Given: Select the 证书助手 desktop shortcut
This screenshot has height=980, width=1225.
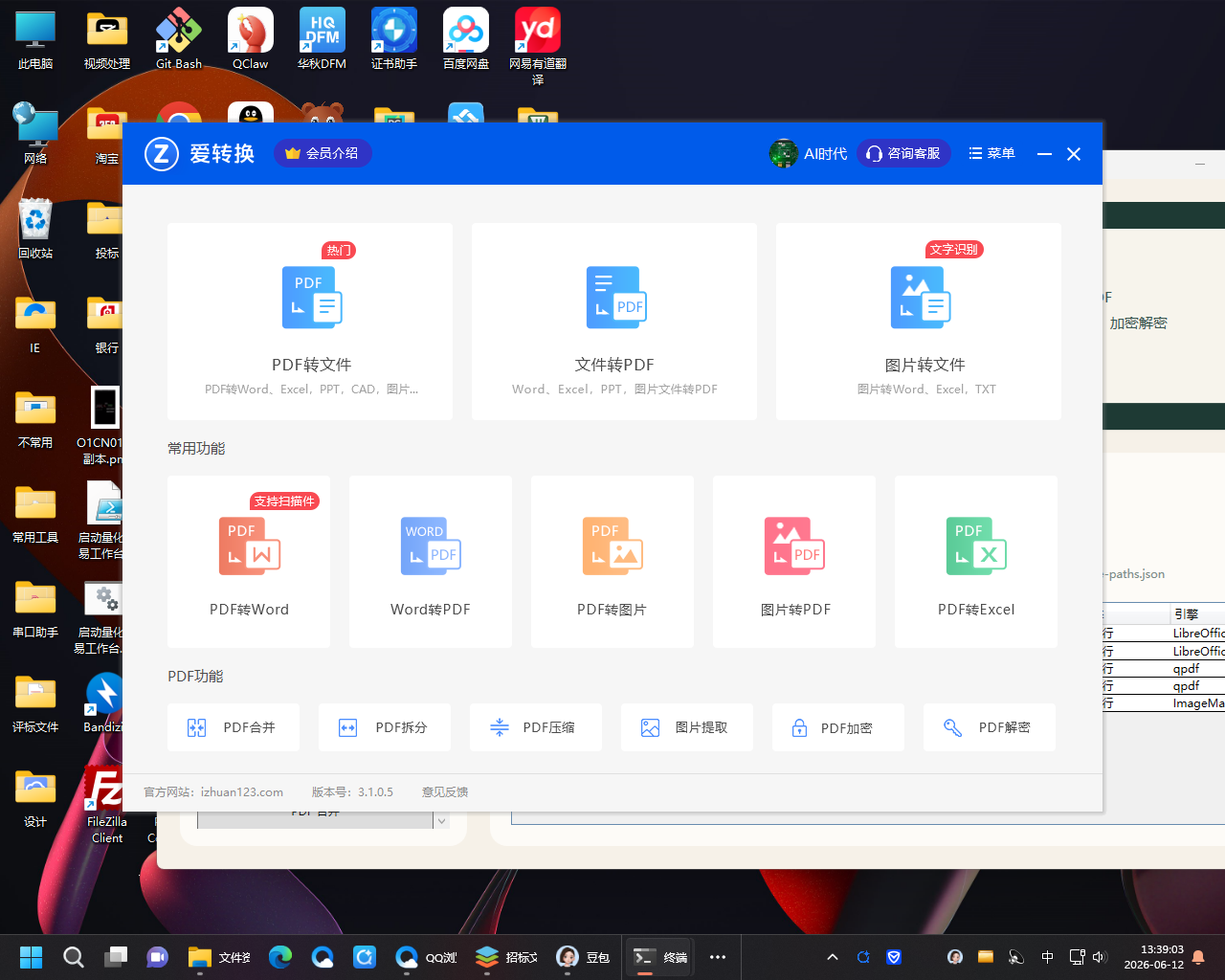Looking at the screenshot, I should 394,40.
